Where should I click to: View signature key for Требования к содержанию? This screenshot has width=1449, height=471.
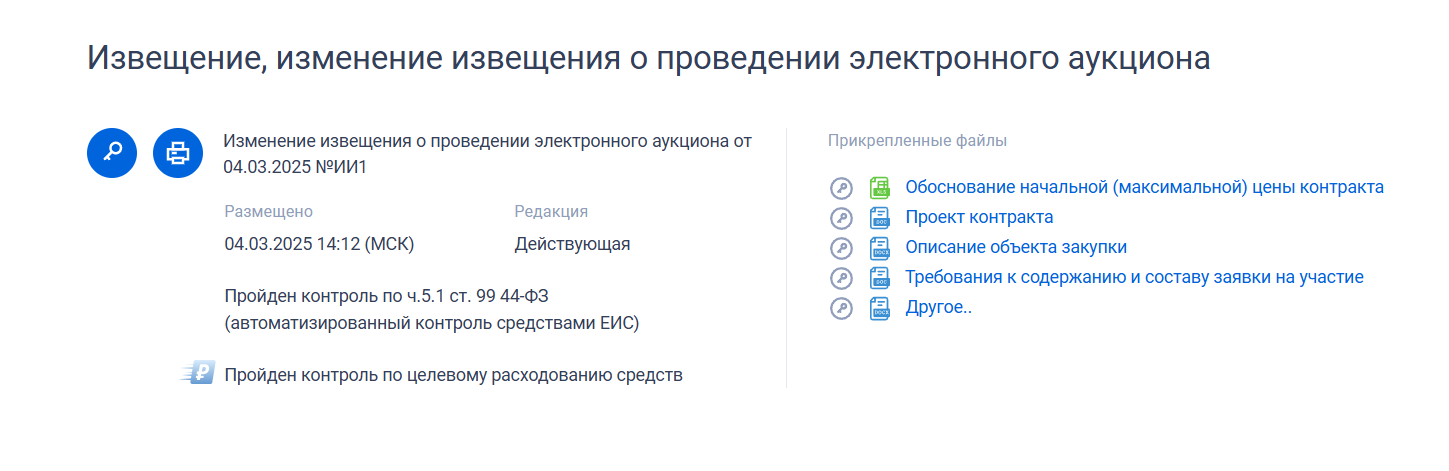click(841, 278)
